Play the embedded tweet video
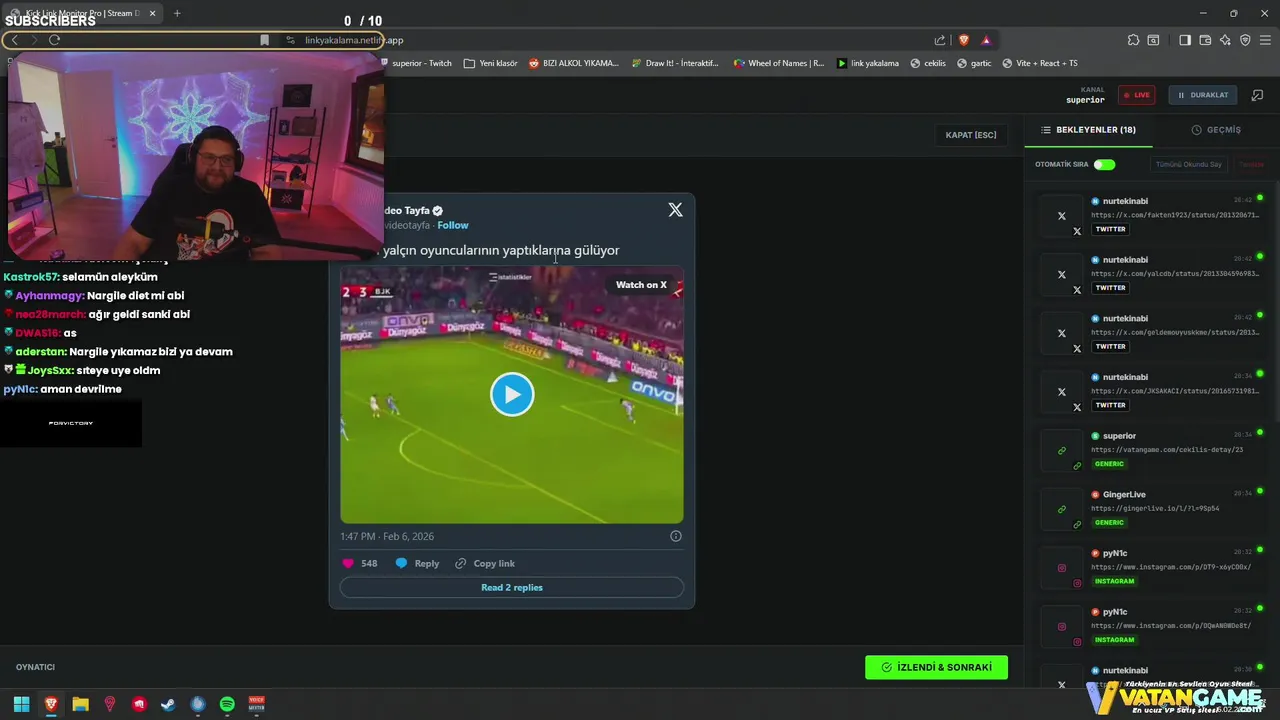This screenshot has width=1280, height=720. click(512, 394)
